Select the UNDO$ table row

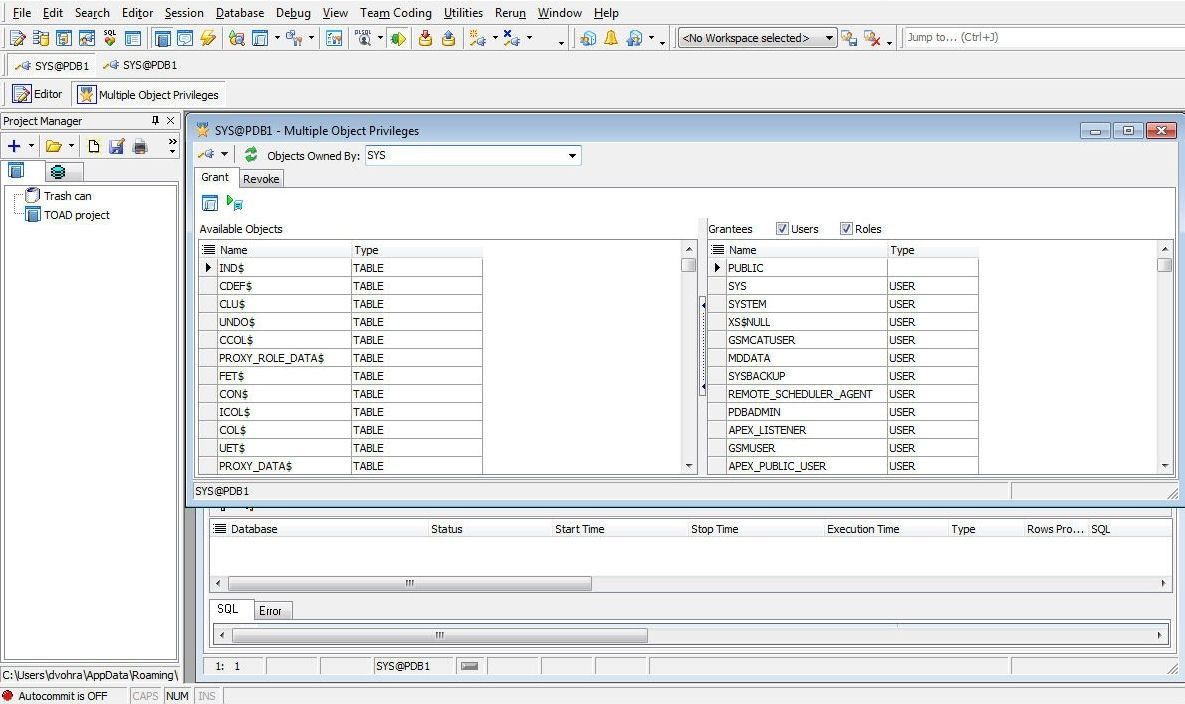pyautogui.click(x=341, y=323)
